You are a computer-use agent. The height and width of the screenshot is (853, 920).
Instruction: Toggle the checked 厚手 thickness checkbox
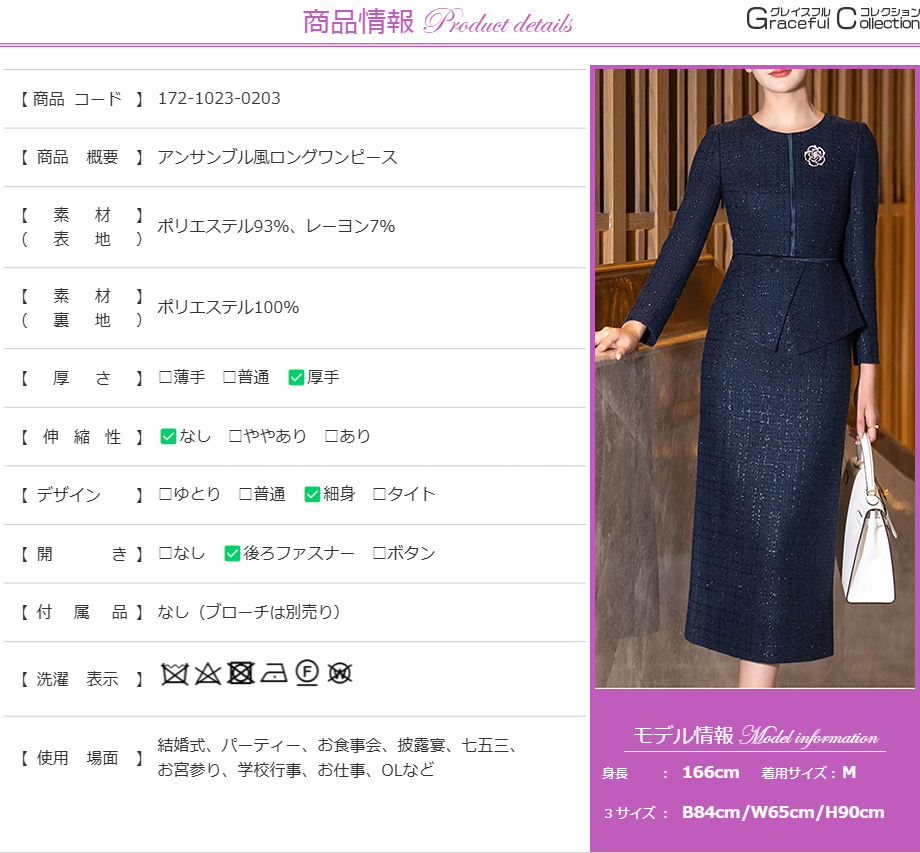pos(296,378)
